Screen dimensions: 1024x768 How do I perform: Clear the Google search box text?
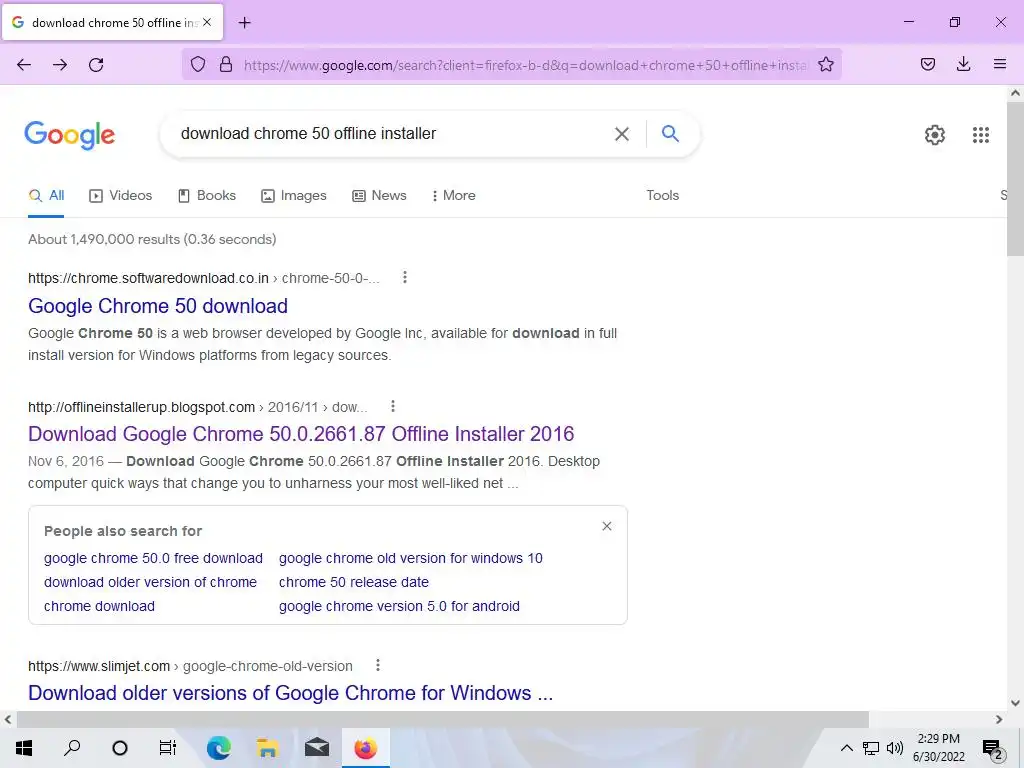click(x=622, y=134)
